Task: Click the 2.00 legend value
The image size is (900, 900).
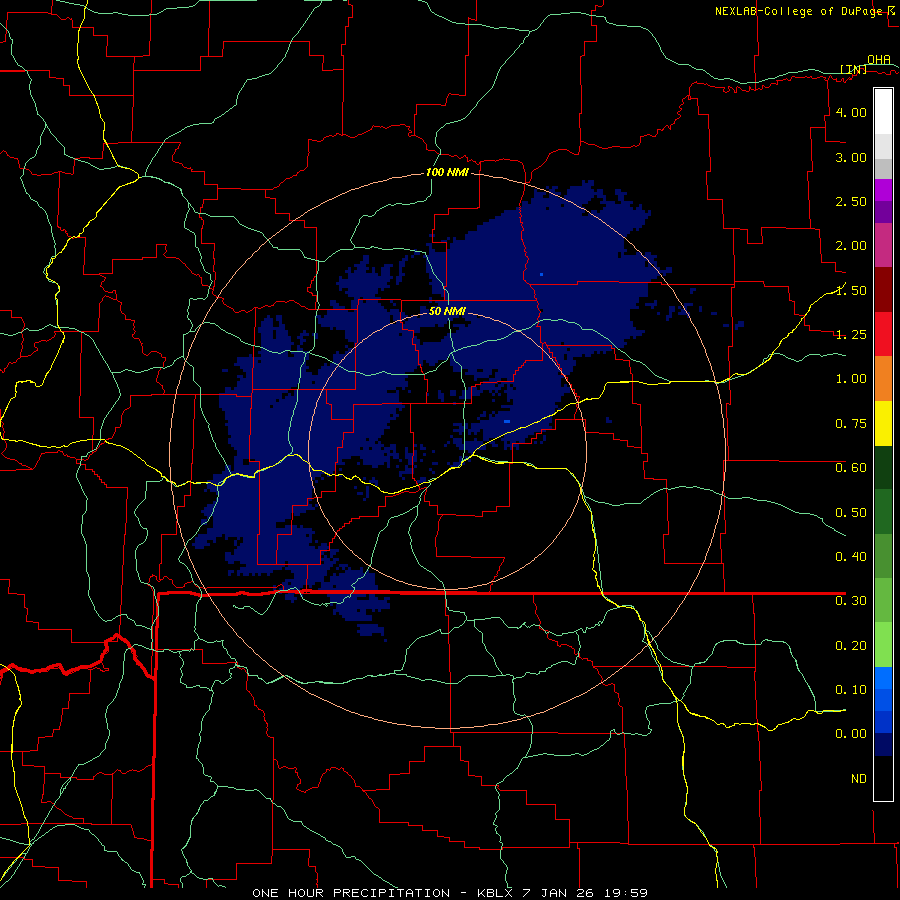Action: pyautogui.click(x=851, y=246)
